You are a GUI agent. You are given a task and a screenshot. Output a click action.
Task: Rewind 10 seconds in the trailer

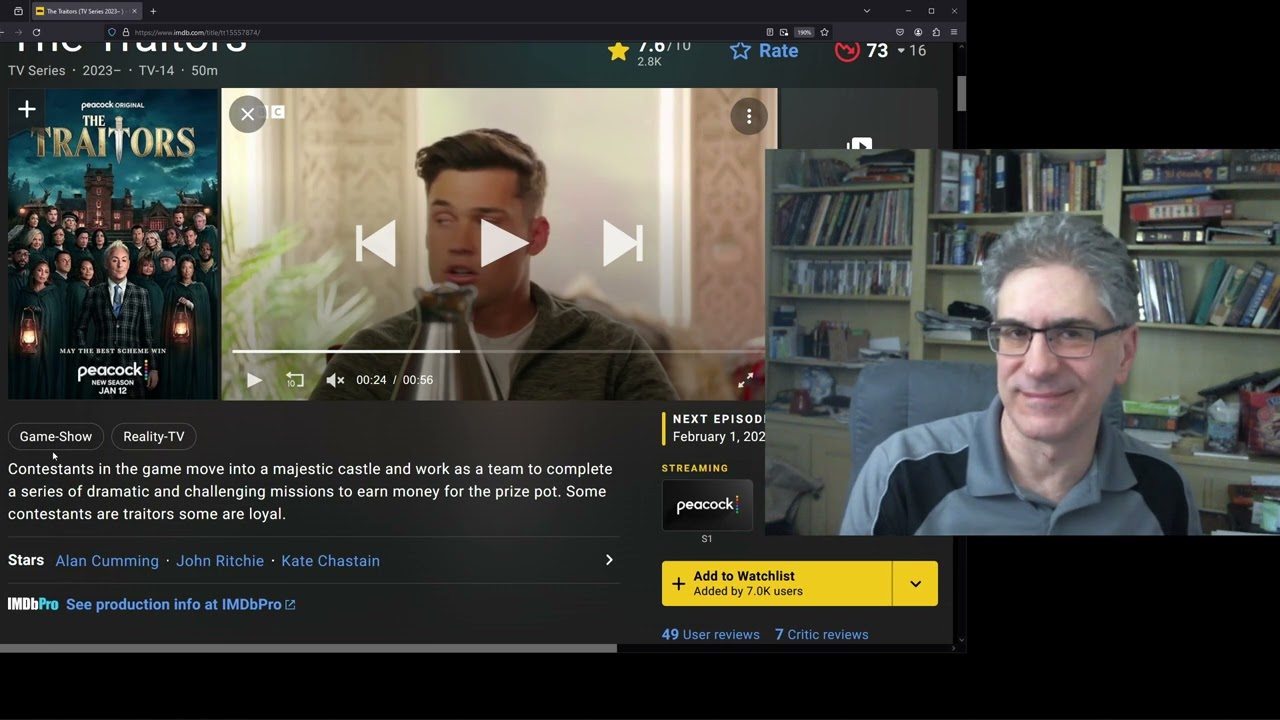[x=295, y=380]
